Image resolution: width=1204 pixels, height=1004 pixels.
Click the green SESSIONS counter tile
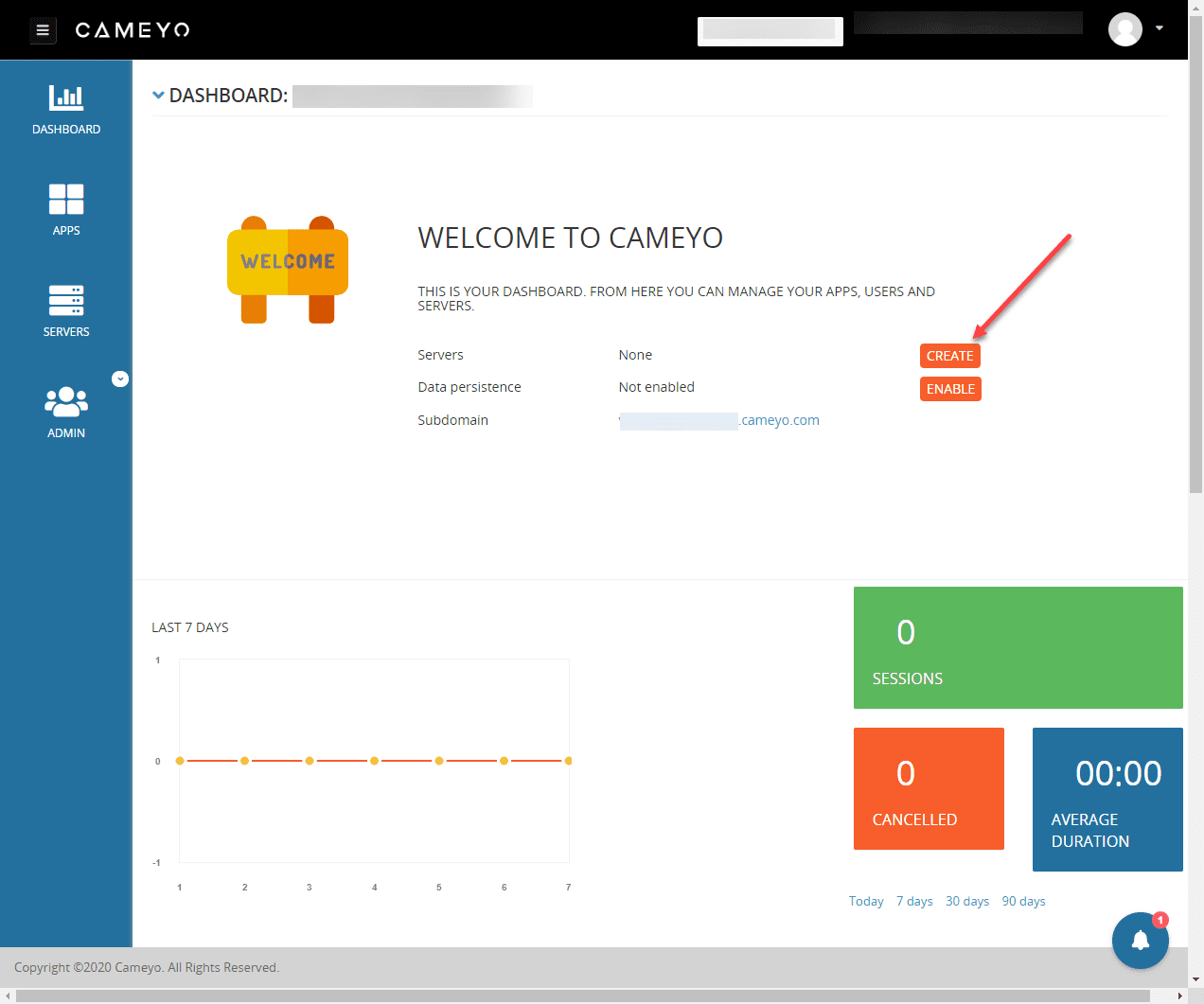click(x=1018, y=647)
